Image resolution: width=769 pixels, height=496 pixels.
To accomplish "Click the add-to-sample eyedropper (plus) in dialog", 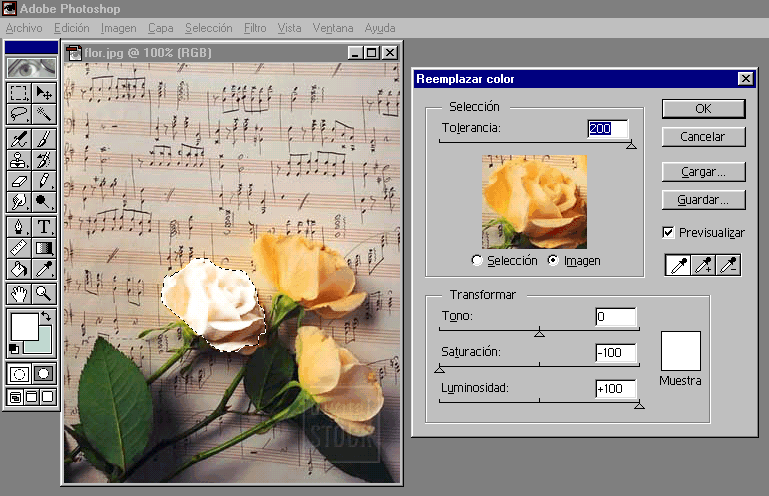I will 703,265.
